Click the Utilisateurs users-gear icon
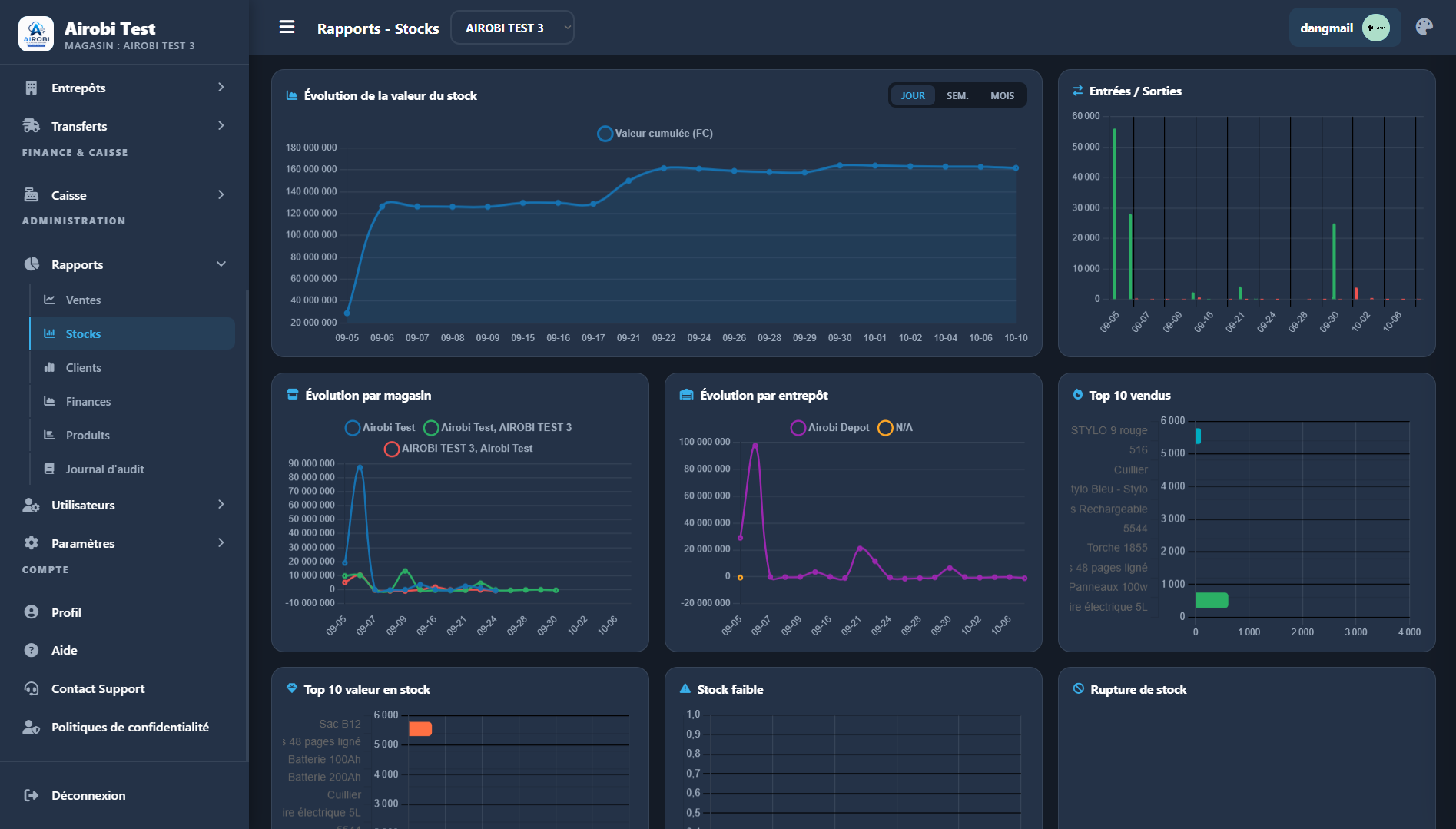Viewport: 1456px width, 829px height. pos(32,505)
